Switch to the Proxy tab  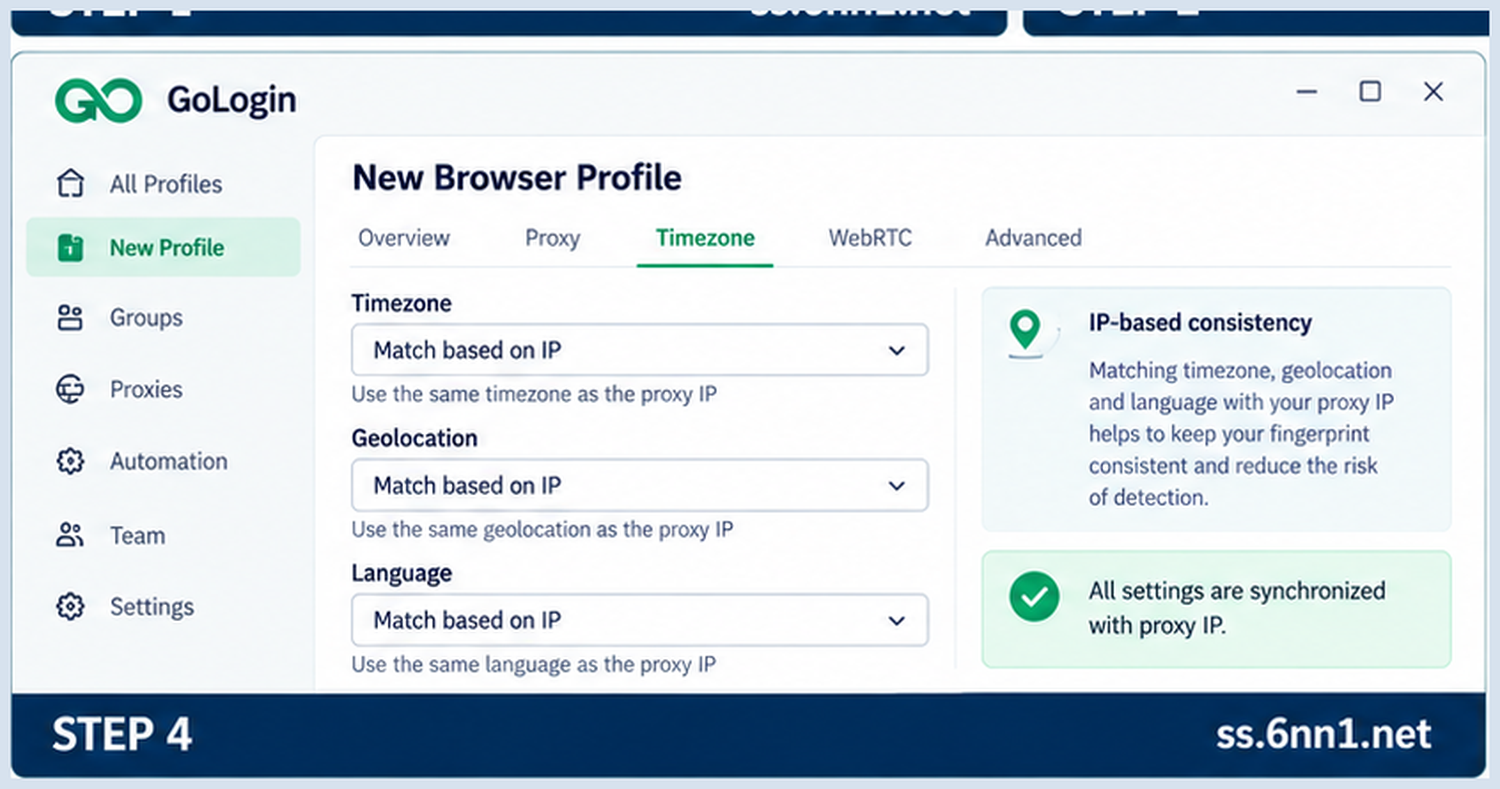[x=553, y=238]
